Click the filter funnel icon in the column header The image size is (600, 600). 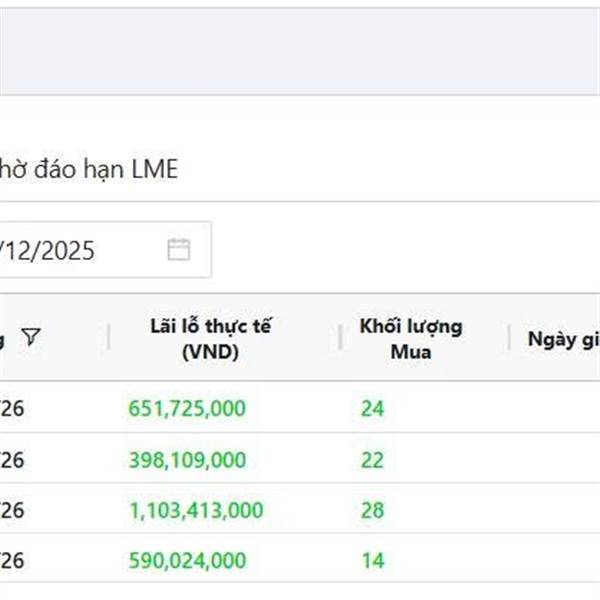(32, 337)
